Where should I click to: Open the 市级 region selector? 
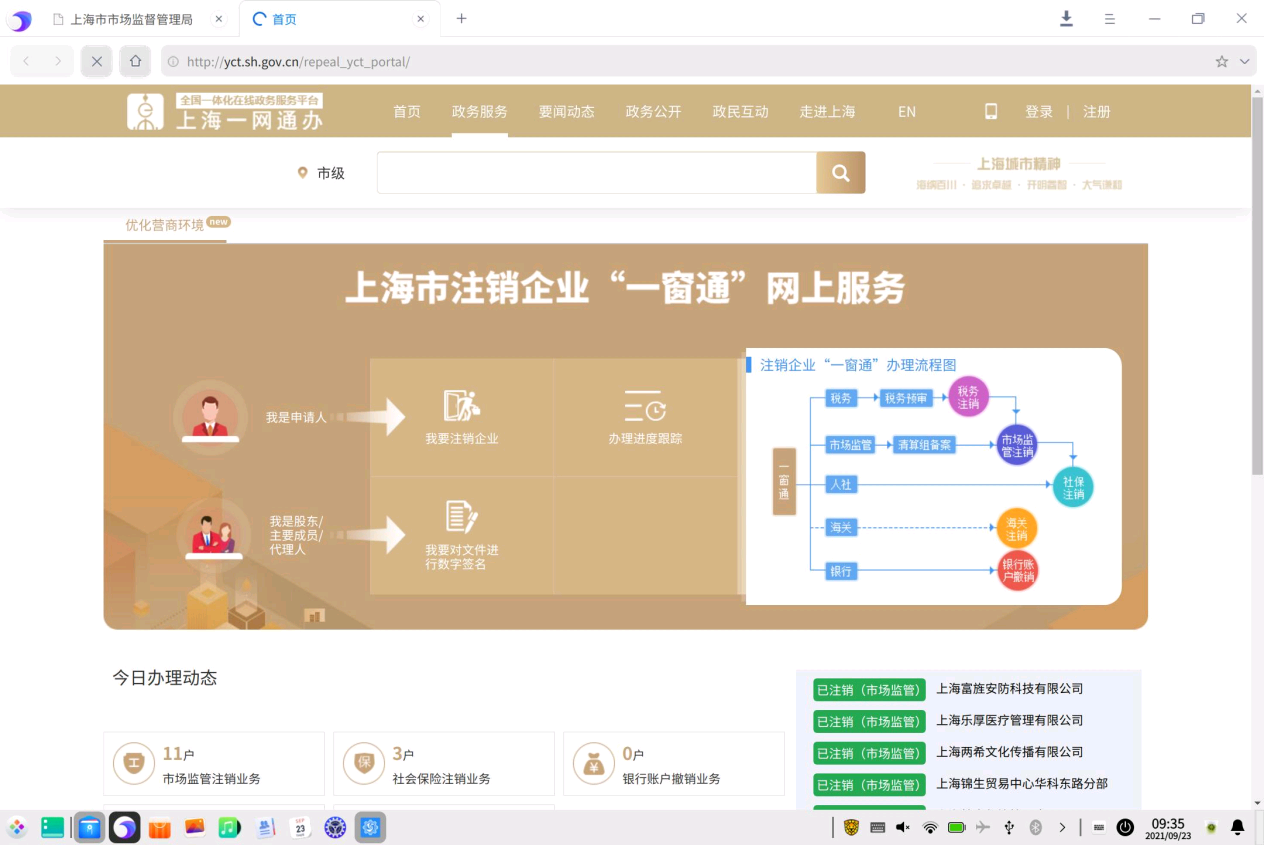[x=321, y=173]
